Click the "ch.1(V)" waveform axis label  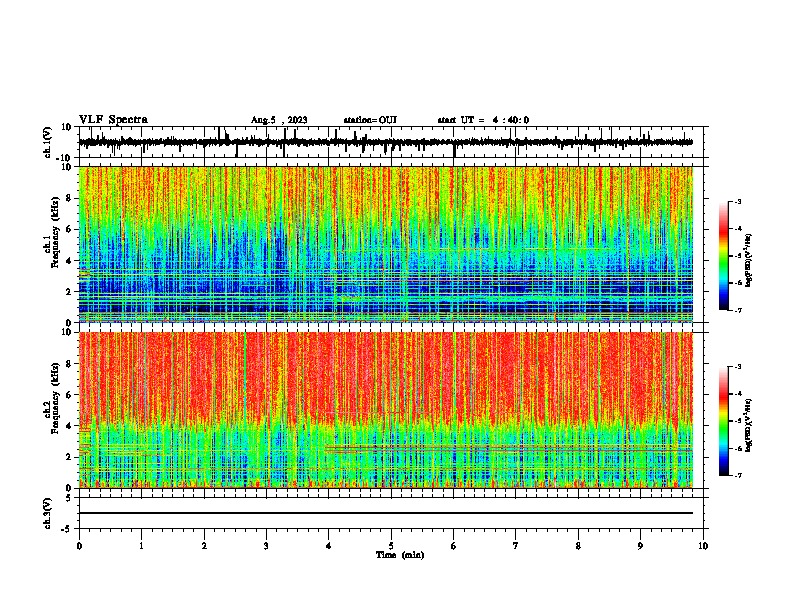(x=47, y=142)
